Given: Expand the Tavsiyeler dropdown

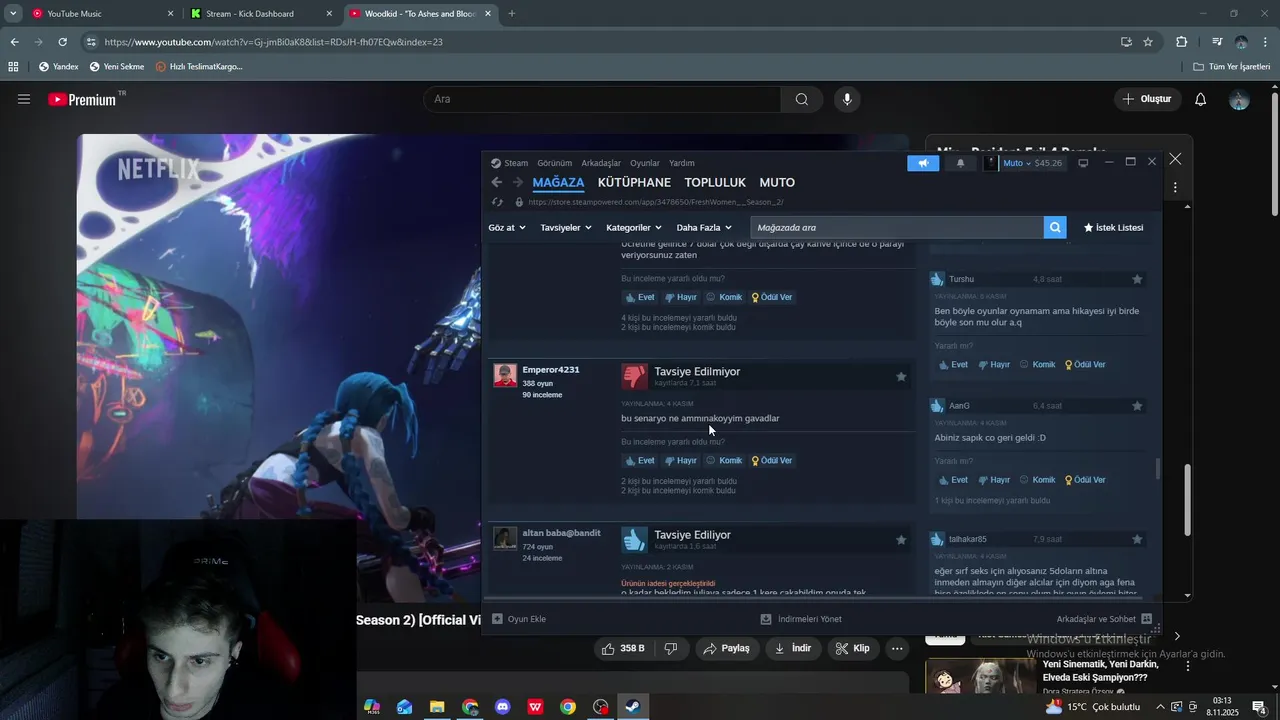Looking at the screenshot, I should (566, 228).
